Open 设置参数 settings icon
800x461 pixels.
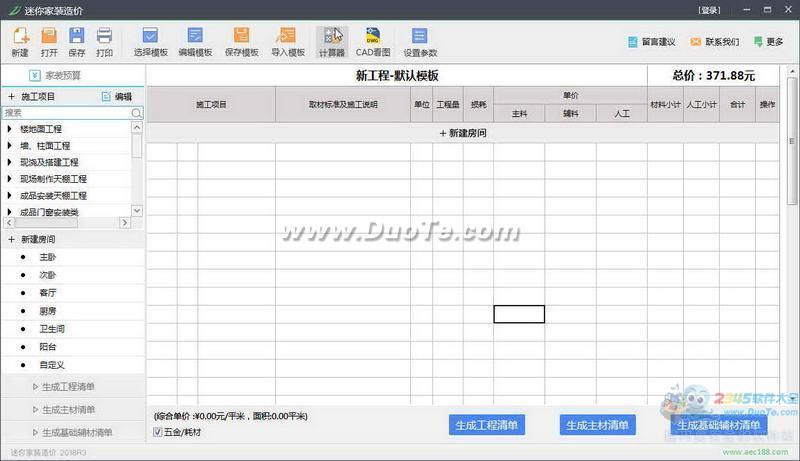coord(420,40)
